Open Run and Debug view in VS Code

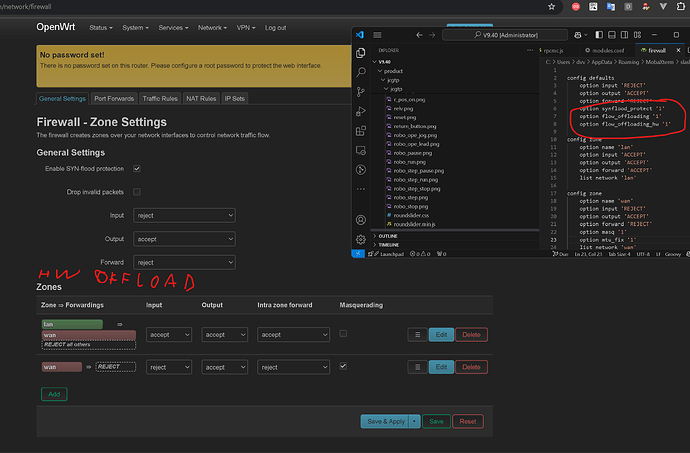pyautogui.click(x=361, y=111)
